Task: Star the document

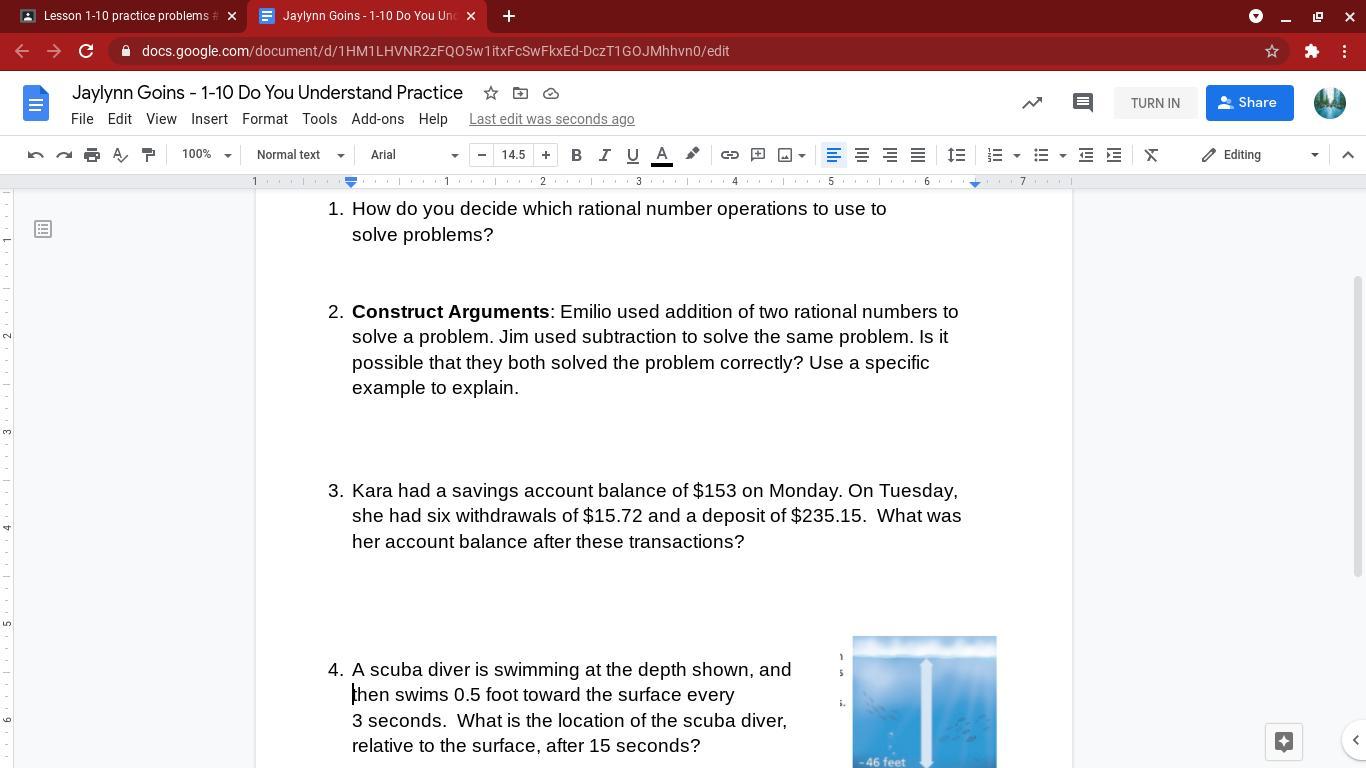Action: coord(491,93)
